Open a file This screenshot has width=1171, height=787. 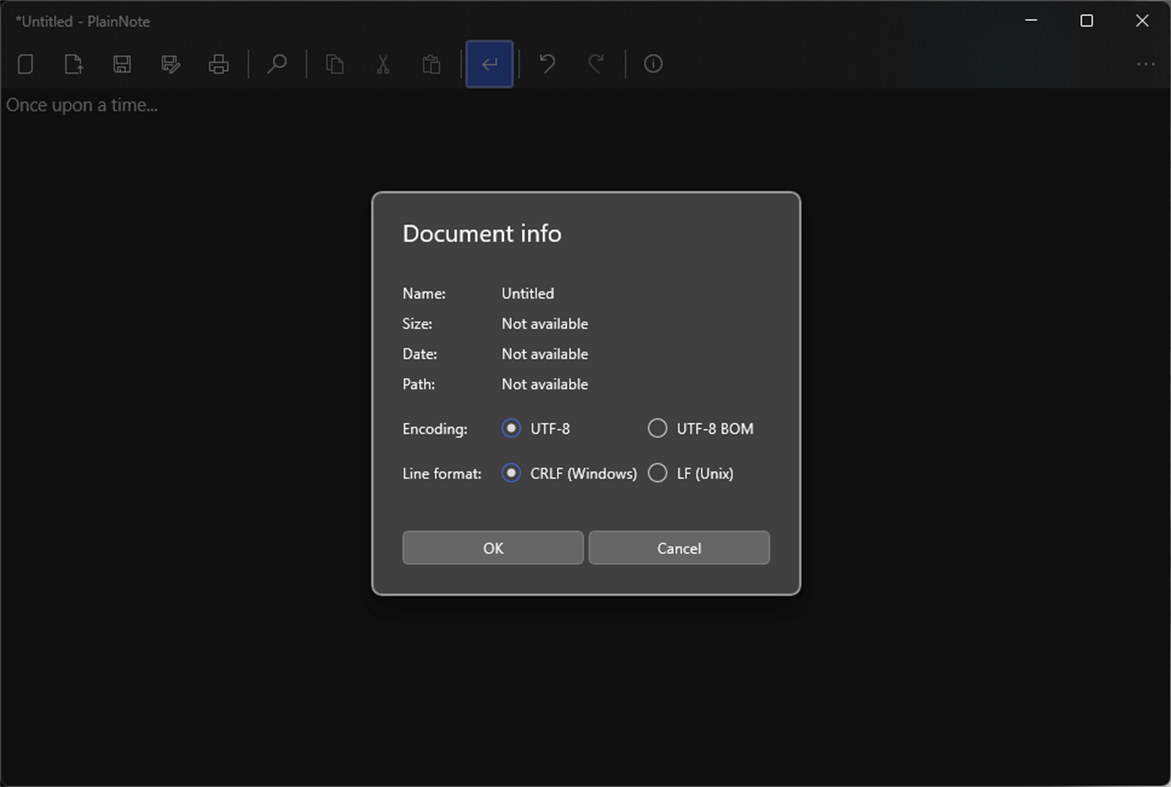pyautogui.click(x=73, y=63)
